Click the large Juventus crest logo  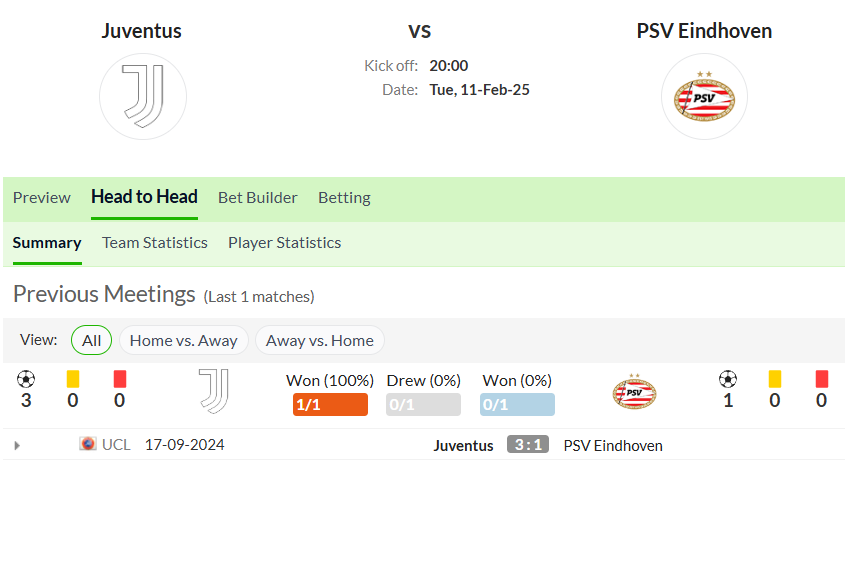tap(143, 97)
